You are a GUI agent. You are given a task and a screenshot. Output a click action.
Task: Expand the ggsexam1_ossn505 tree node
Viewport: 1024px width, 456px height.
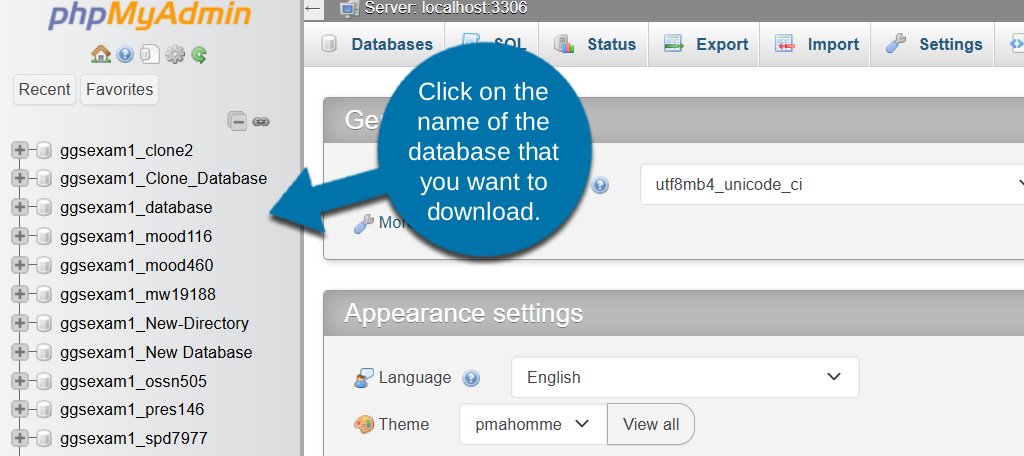coord(18,382)
